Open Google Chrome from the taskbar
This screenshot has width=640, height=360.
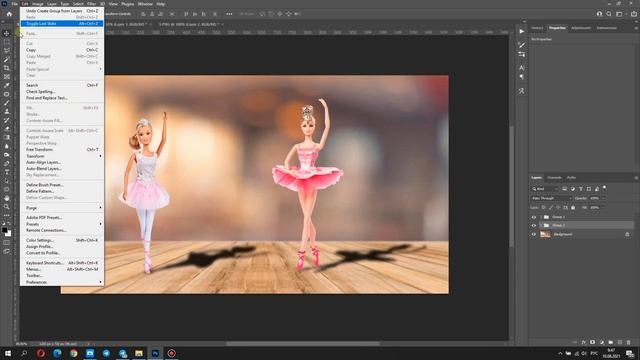click(73, 353)
